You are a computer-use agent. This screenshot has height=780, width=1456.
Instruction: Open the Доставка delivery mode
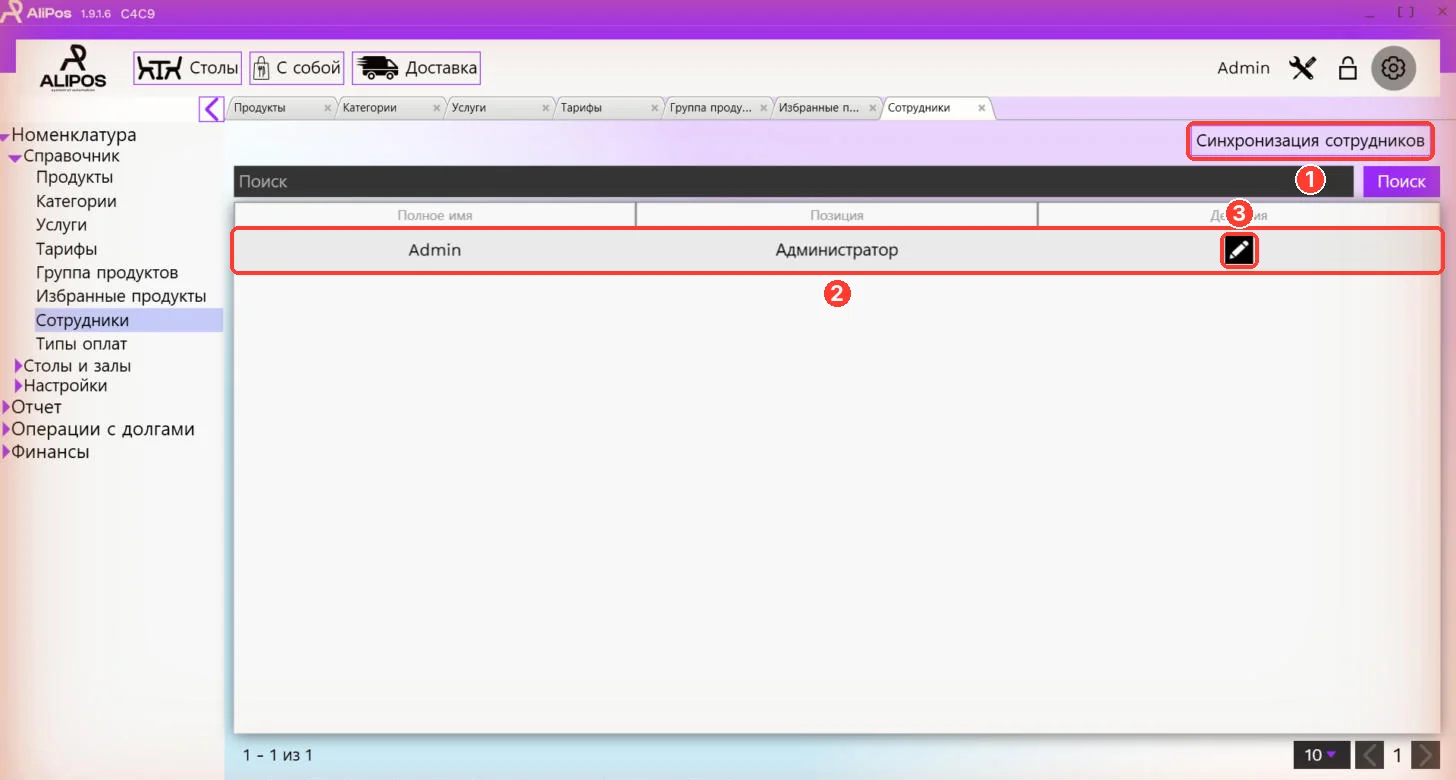pyautogui.click(x=416, y=68)
